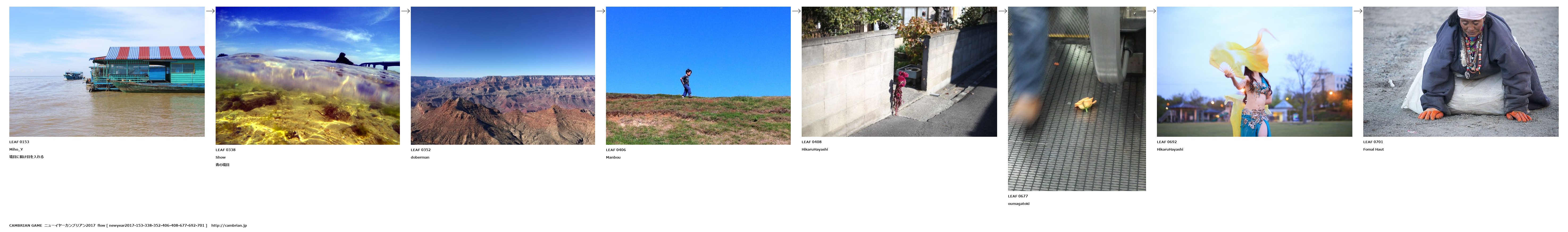Screen dimensions: 1568x232
Task: Click the arrow after the walking child photo
Action: point(796,11)
